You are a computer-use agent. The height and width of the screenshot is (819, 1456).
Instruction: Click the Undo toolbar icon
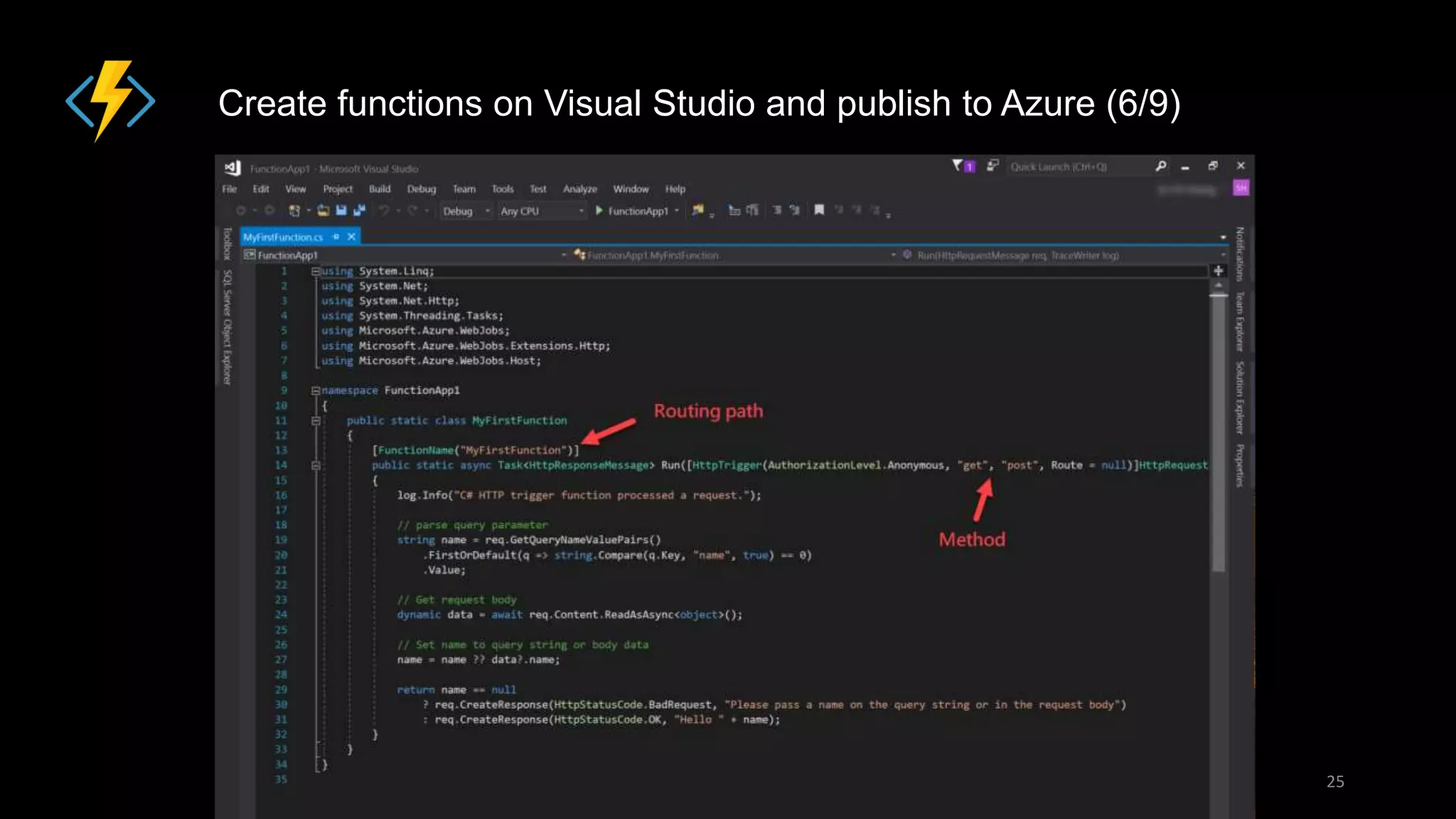click(x=384, y=210)
